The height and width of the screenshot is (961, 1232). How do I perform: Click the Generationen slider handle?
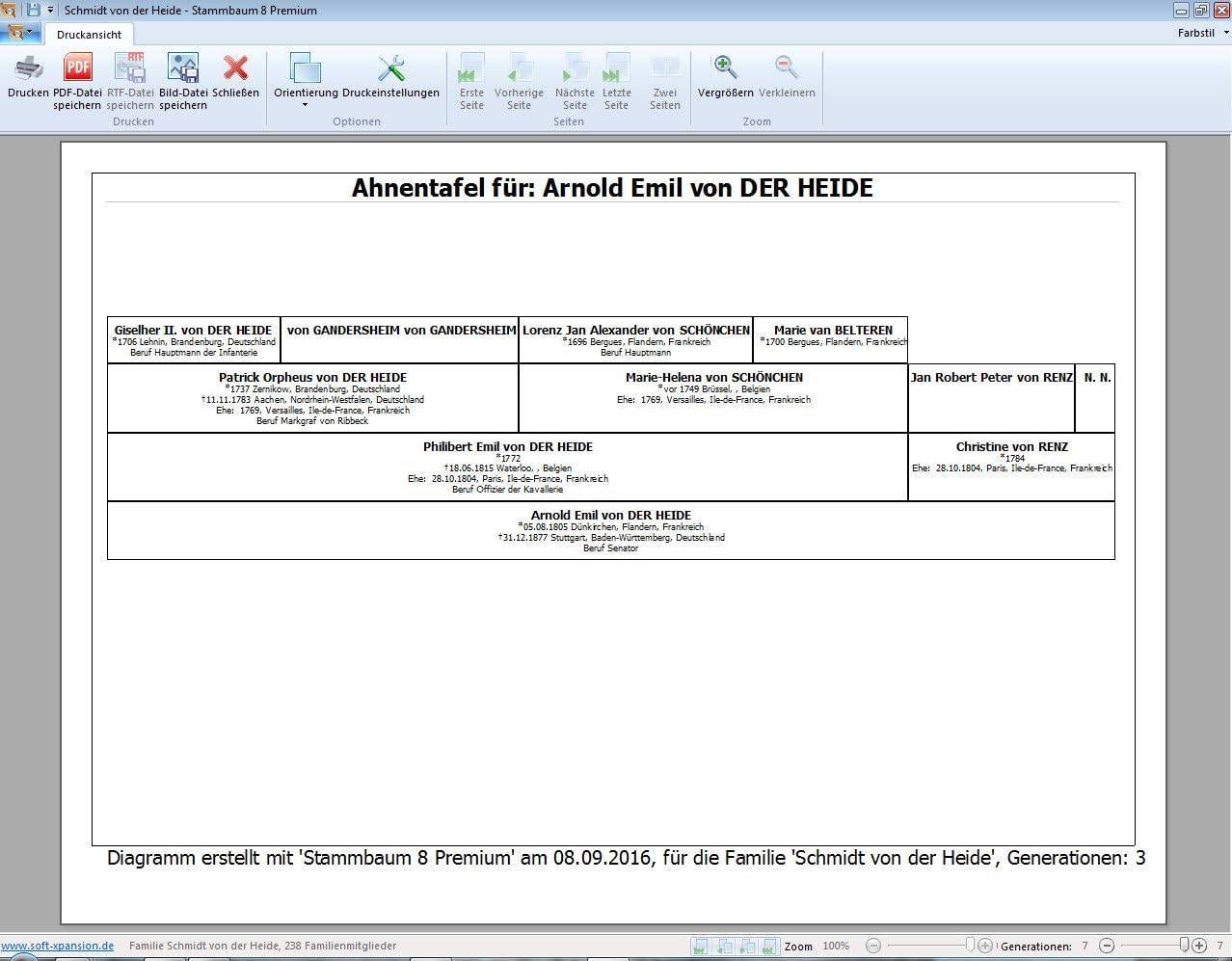click(1185, 946)
